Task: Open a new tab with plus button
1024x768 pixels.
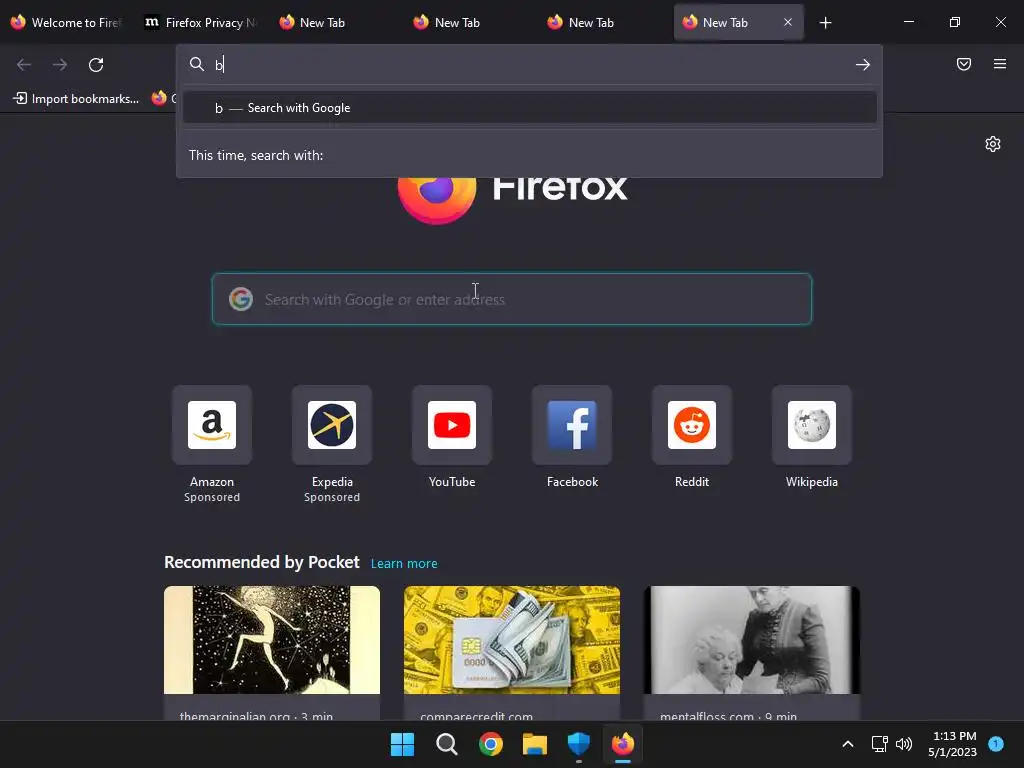Action: tap(825, 23)
